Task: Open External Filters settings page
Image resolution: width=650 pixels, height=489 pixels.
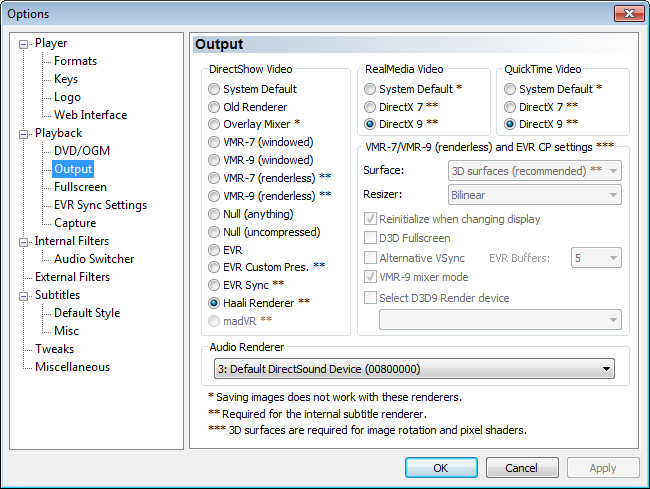Action: 72,277
